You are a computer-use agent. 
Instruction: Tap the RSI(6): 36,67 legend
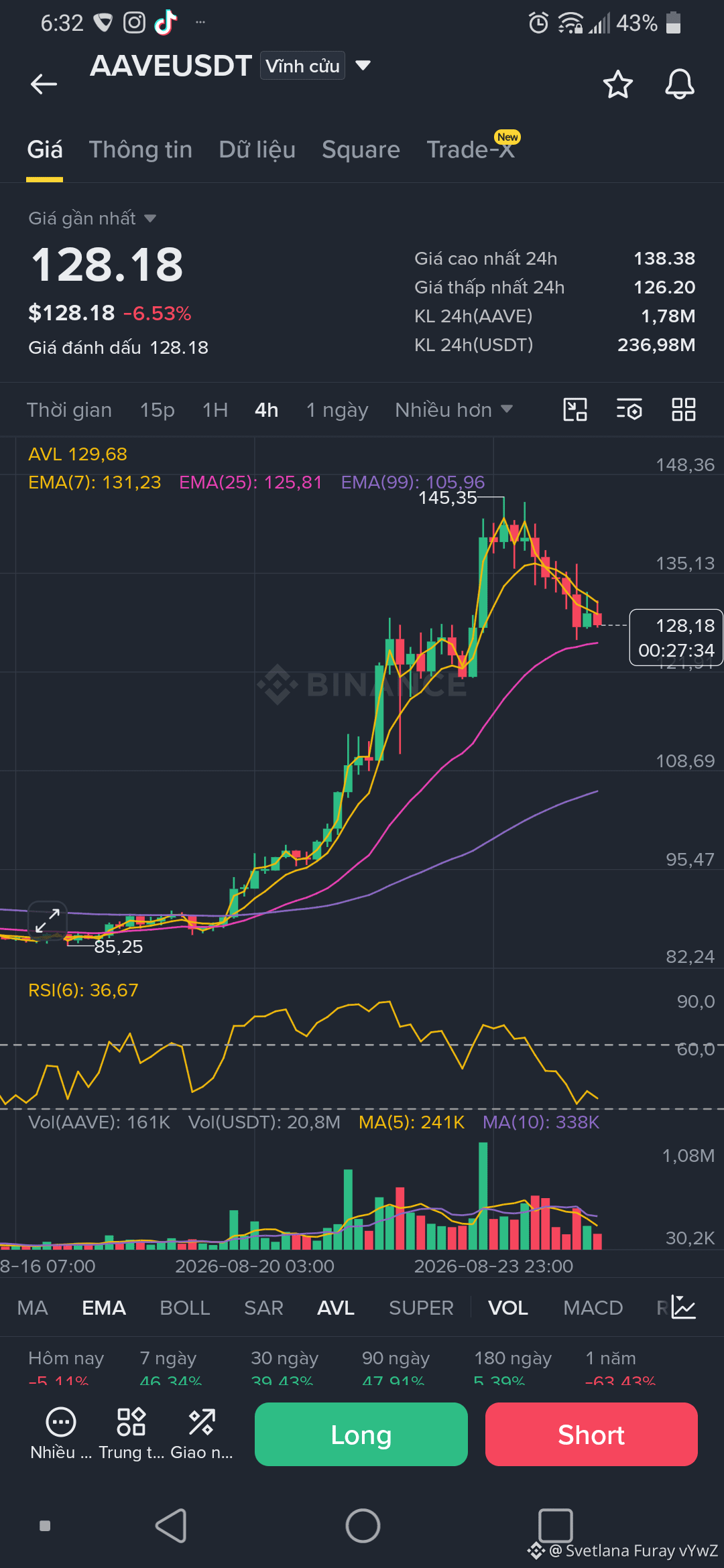pyautogui.click(x=83, y=990)
